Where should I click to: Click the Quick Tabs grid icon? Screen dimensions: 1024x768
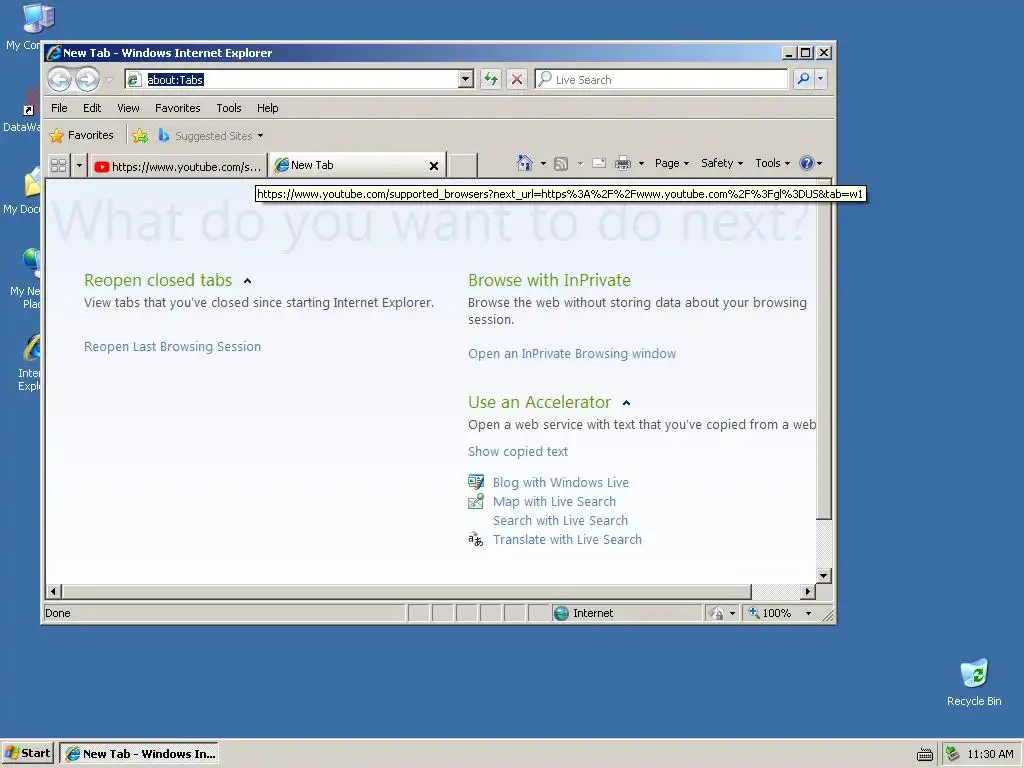pyautogui.click(x=58, y=166)
